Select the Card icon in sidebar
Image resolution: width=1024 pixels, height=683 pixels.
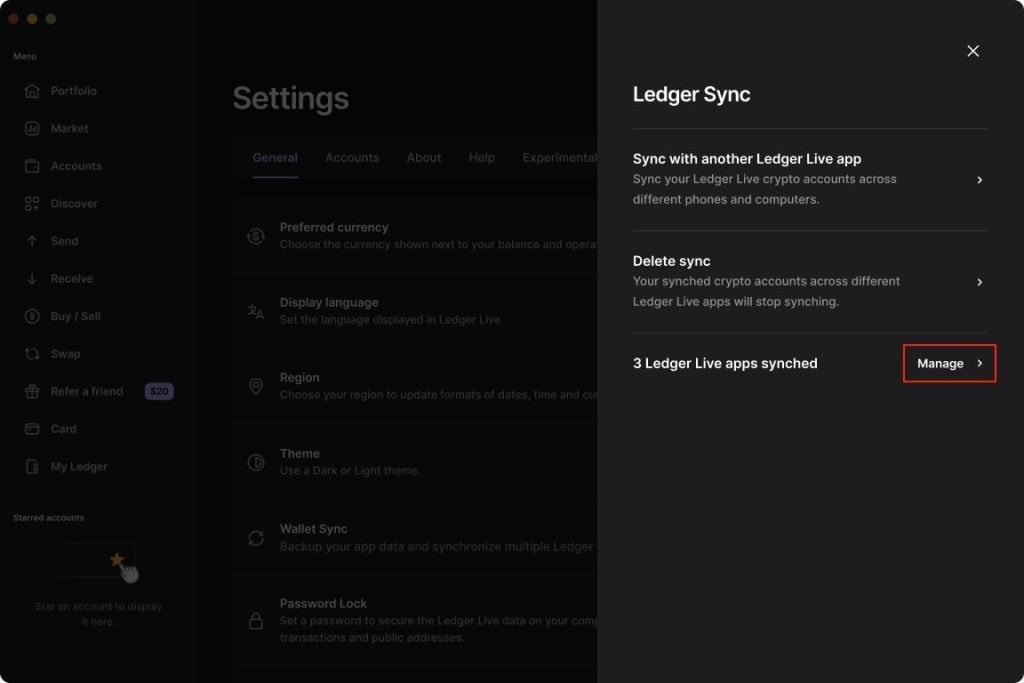pos(32,429)
